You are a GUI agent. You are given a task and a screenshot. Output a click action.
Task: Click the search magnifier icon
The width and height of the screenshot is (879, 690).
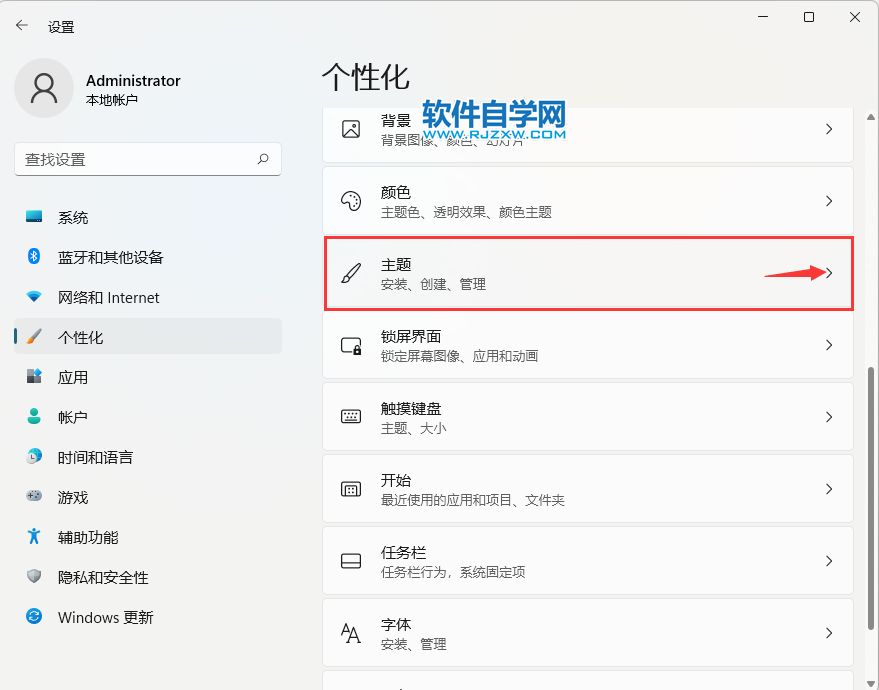pos(263,159)
